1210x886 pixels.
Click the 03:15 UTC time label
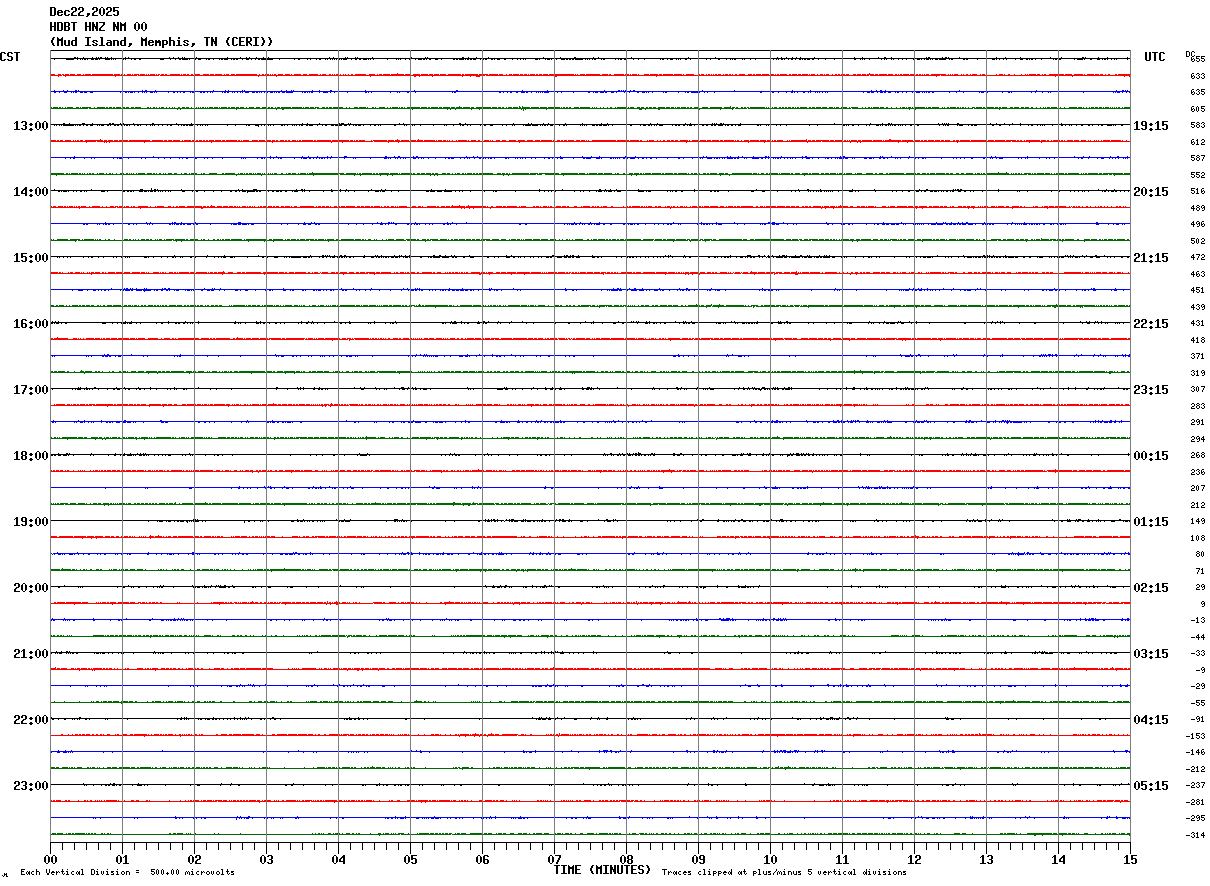point(1151,654)
